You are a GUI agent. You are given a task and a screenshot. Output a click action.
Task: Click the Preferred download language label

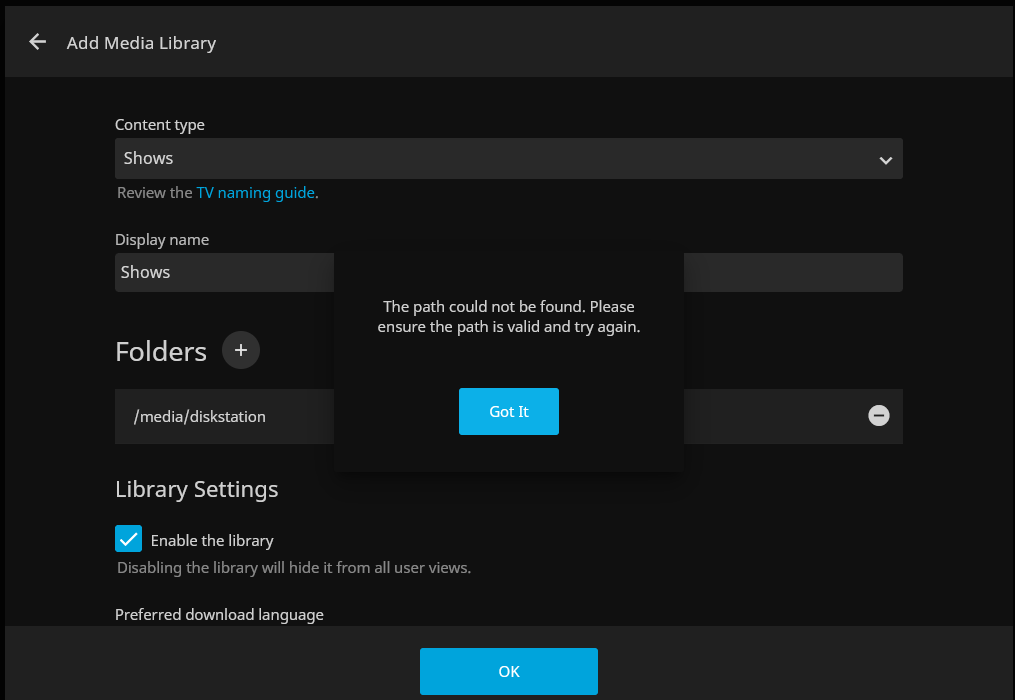(x=219, y=614)
